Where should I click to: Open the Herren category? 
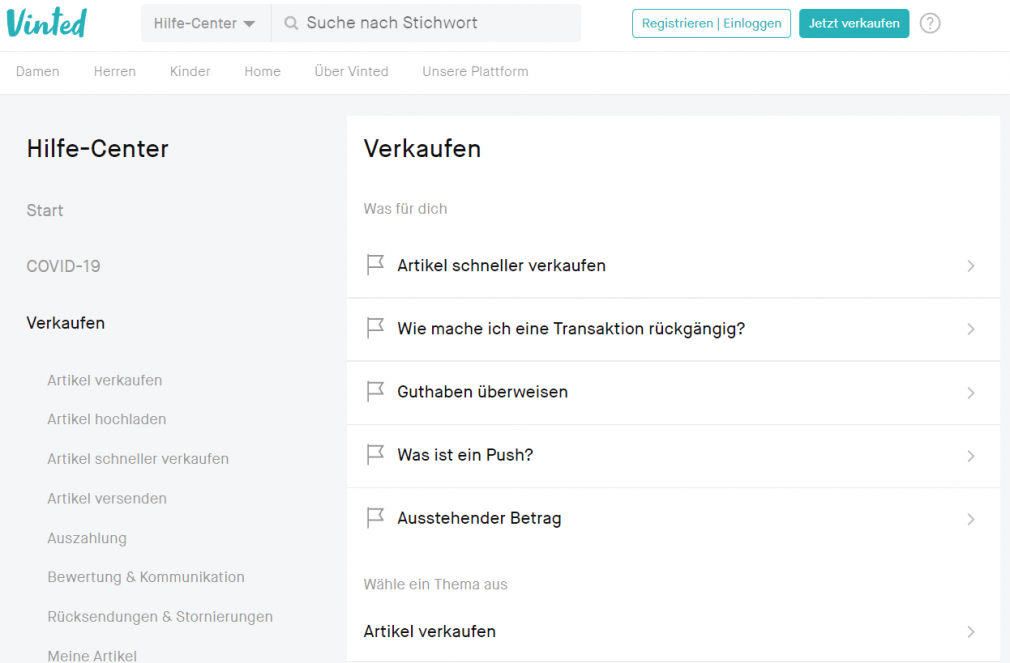[115, 72]
